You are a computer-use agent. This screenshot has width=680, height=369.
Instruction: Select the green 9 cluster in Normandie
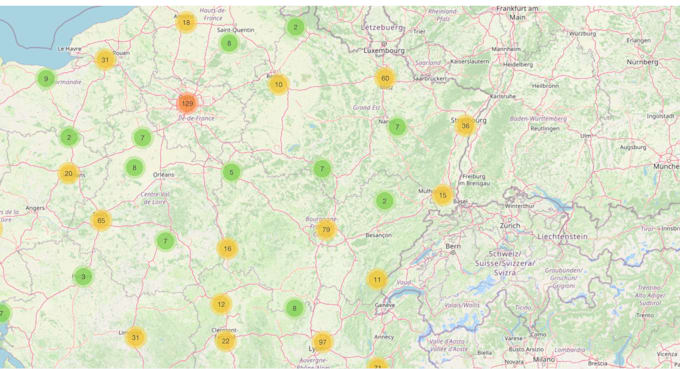point(46,79)
